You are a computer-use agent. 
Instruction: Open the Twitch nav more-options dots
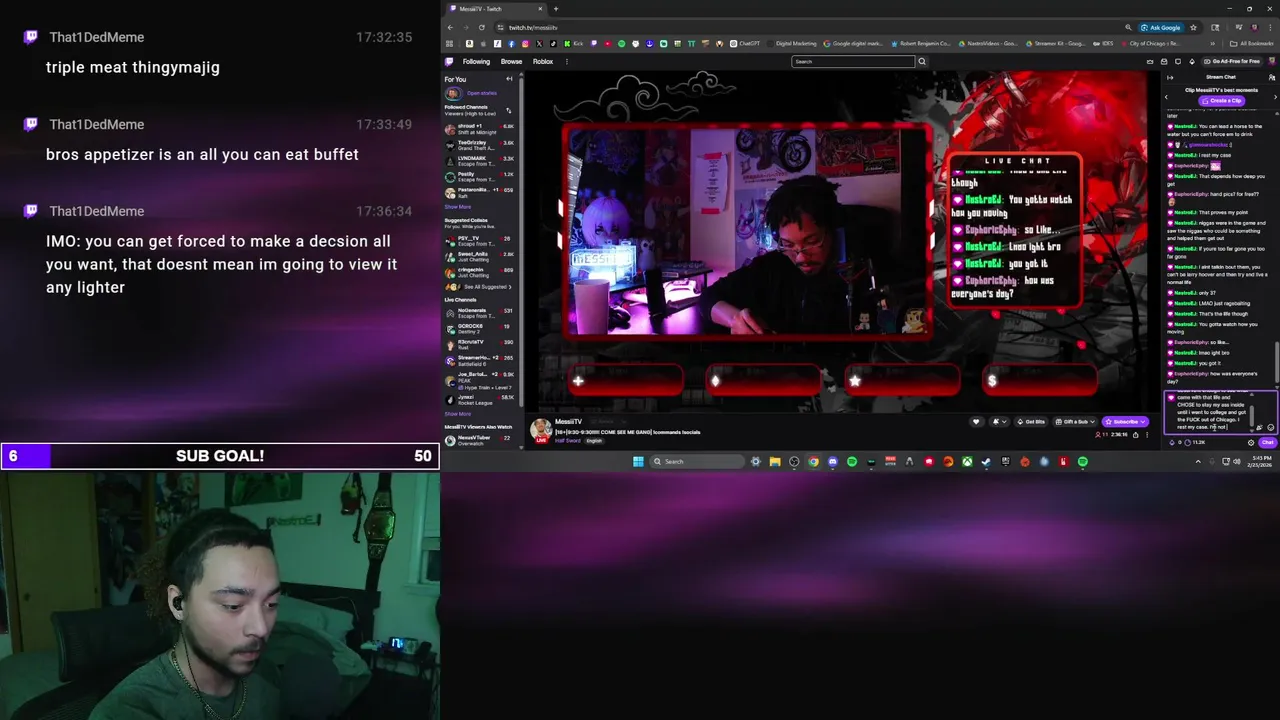567,61
